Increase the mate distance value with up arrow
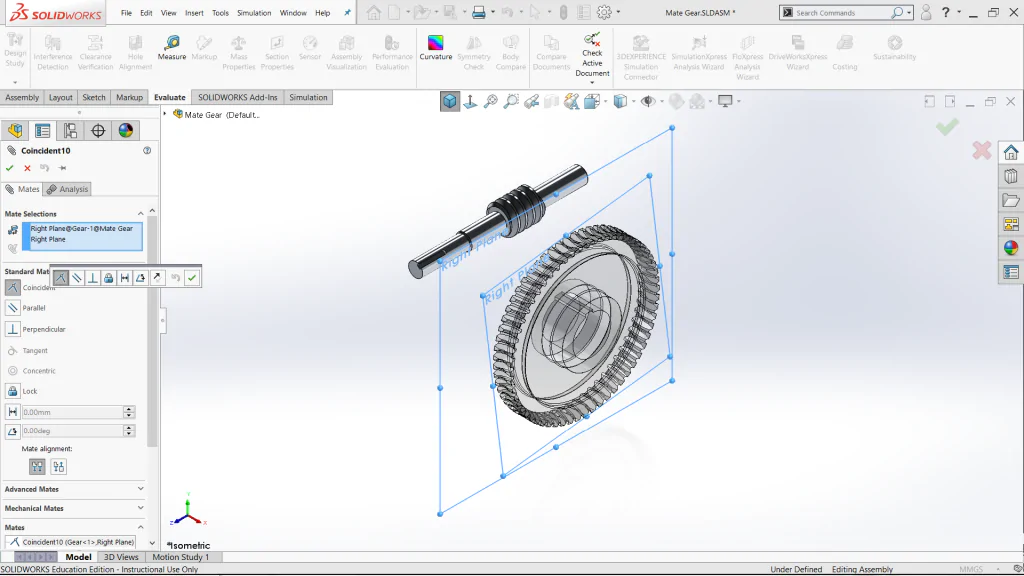The width and height of the screenshot is (1024, 576). (129, 409)
